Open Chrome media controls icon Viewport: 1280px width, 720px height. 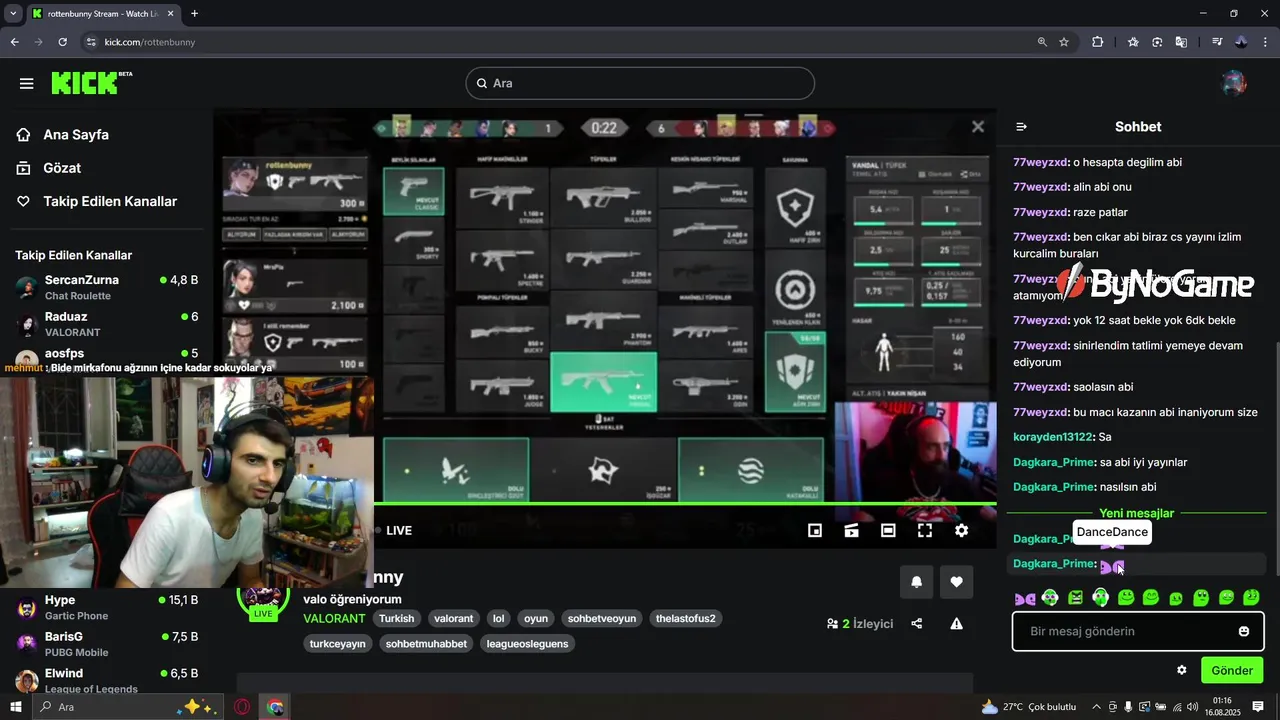click(1217, 42)
